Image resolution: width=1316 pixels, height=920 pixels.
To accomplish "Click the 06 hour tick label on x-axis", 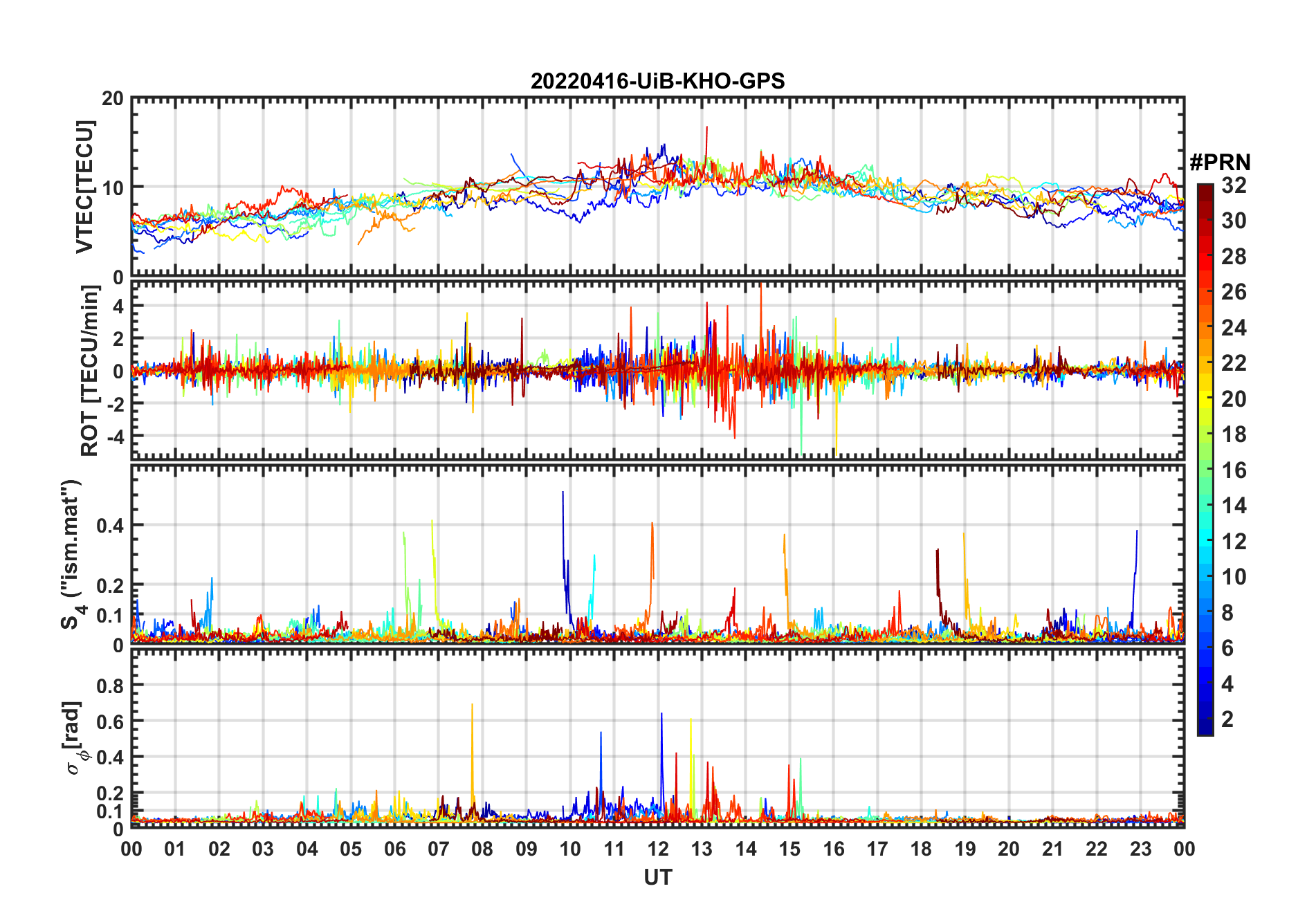I will [x=394, y=849].
